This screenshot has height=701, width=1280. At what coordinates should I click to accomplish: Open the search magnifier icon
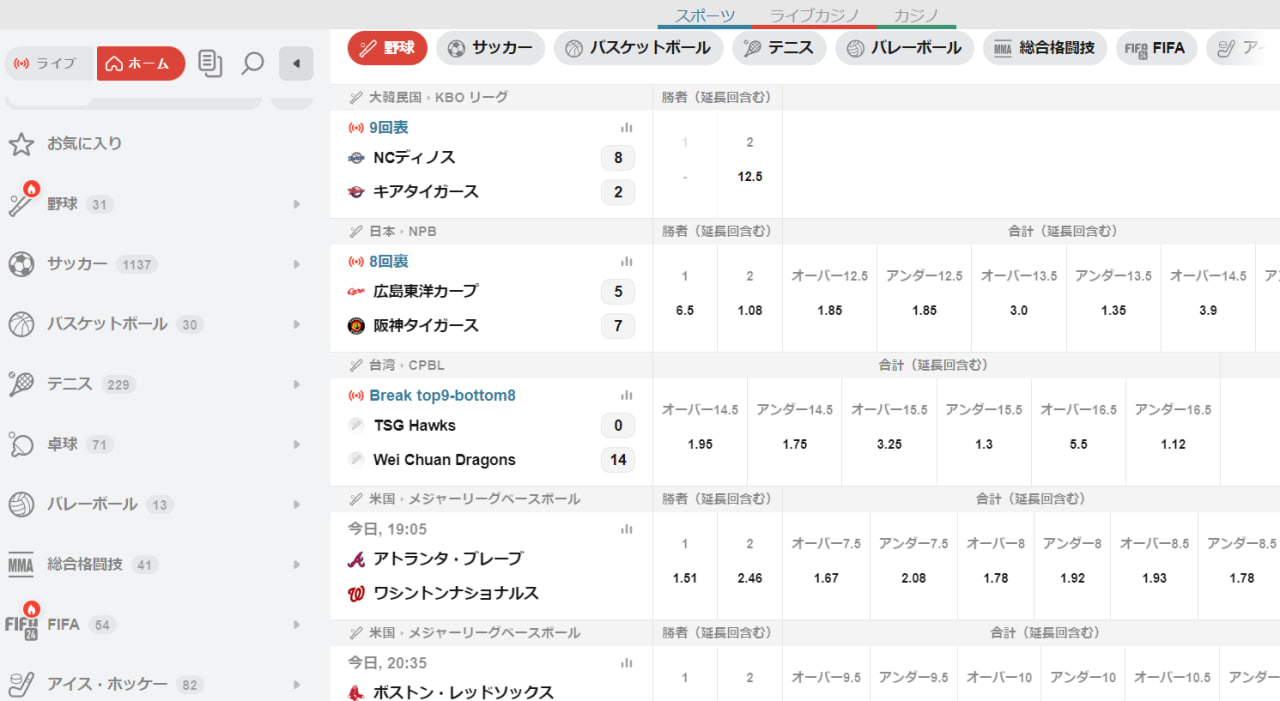point(253,63)
